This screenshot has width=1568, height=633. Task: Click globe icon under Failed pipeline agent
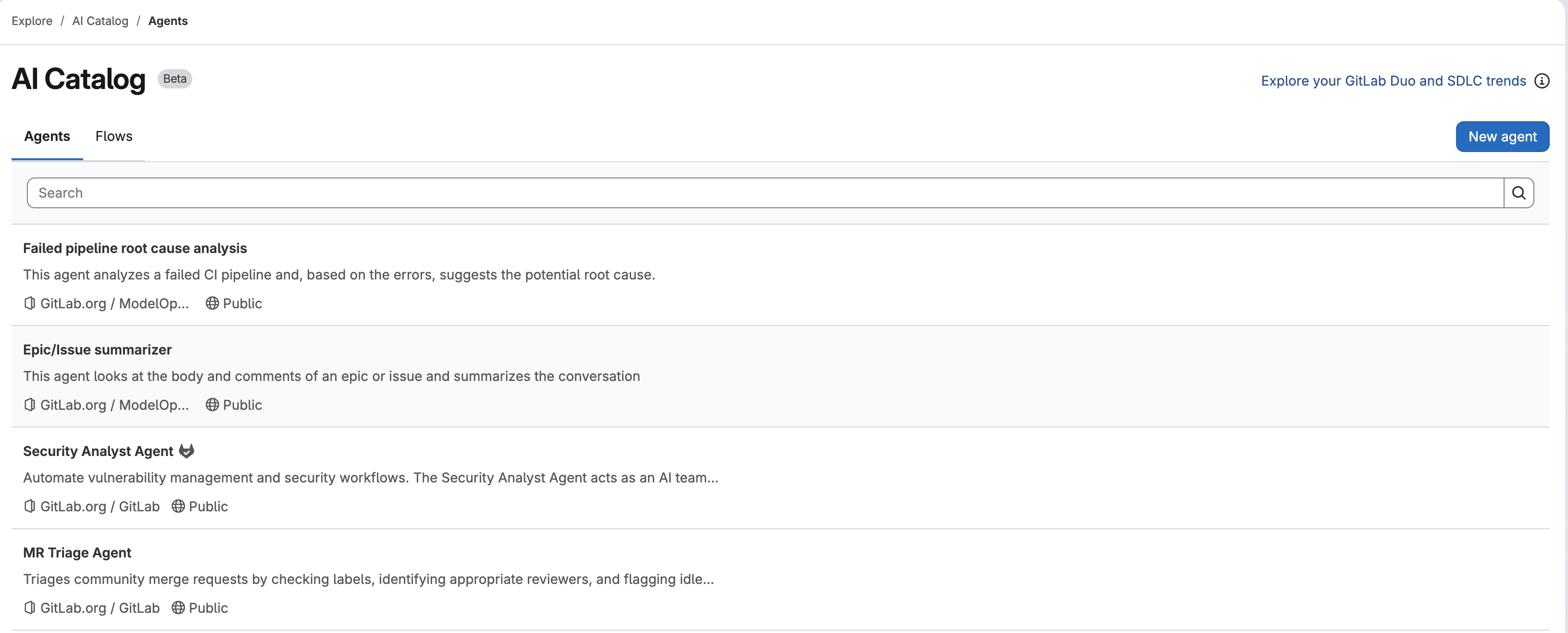212,304
